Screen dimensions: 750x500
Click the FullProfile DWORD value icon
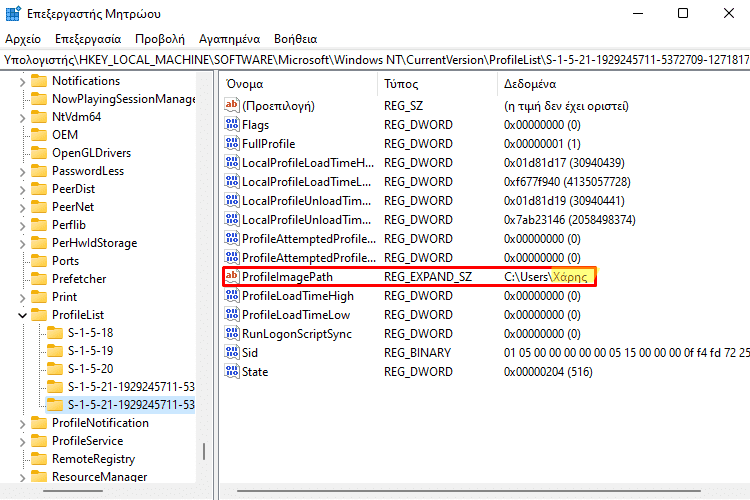click(232, 144)
